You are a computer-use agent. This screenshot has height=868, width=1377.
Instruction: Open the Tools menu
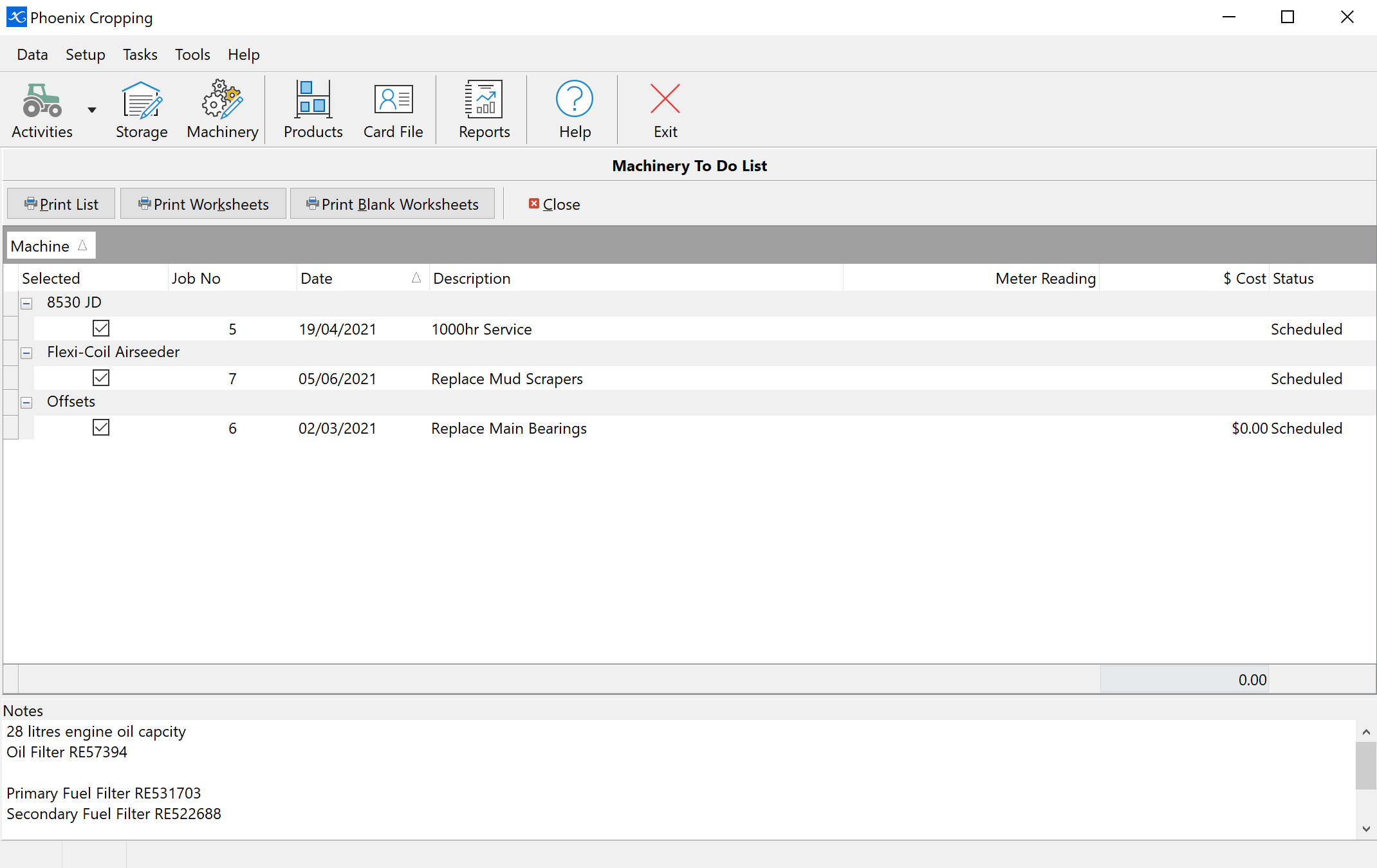[x=192, y=55]
